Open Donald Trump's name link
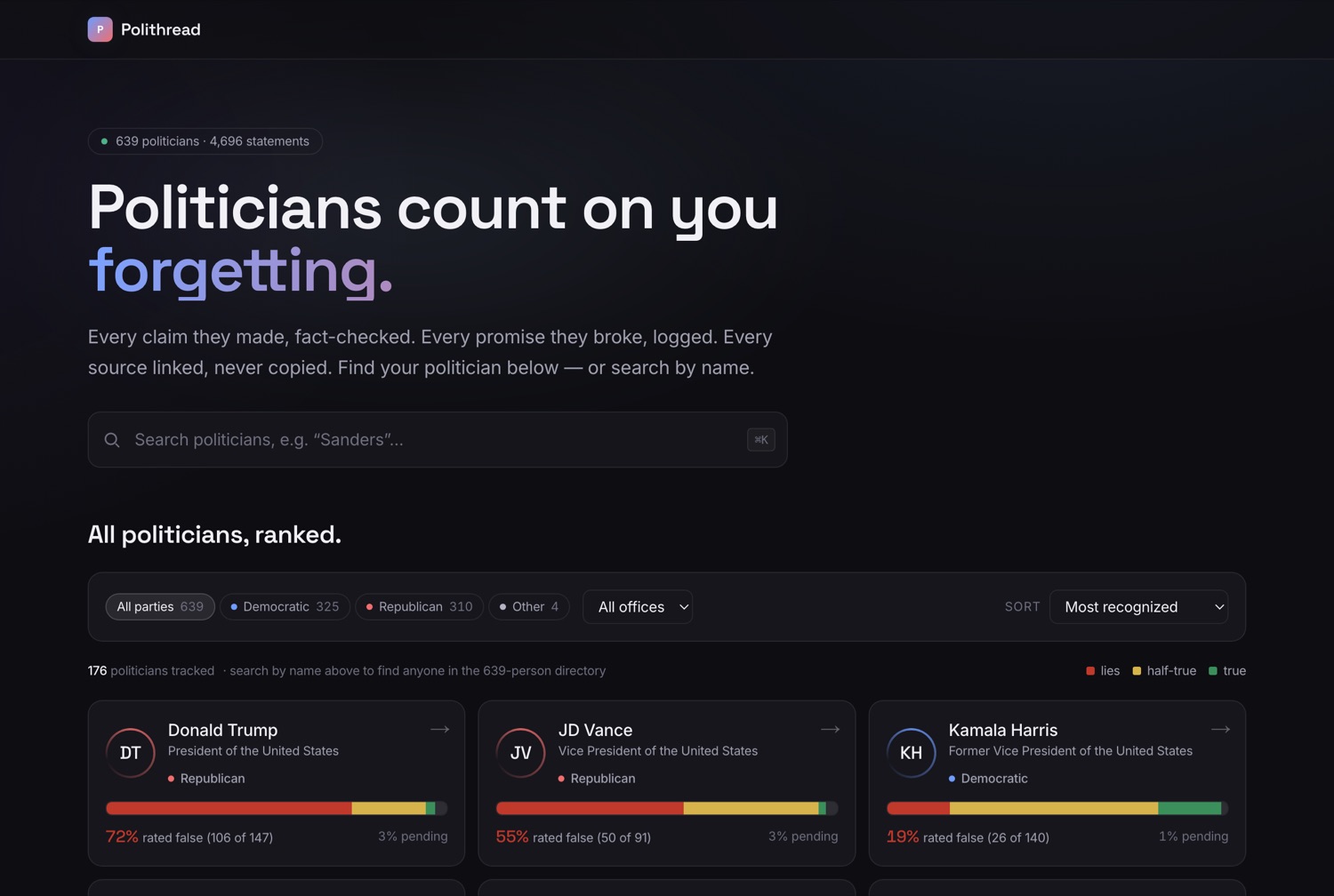The width and height of the screenshot is (1334, 896). click(x=222, y=730)
